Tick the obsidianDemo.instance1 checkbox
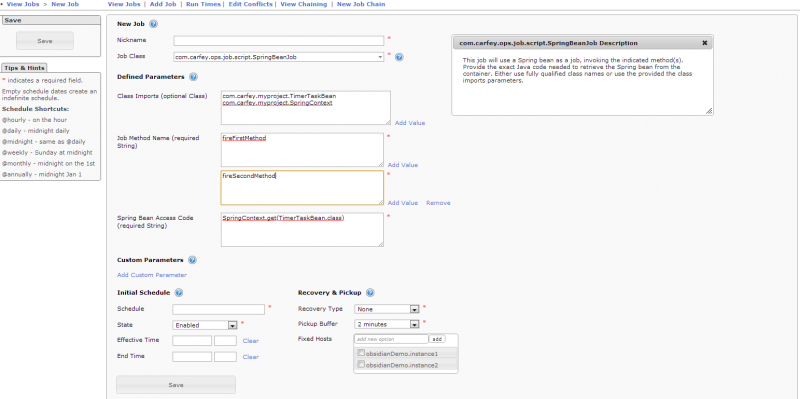Image resolution: width=800 pixels, height=399 pixels. [361, 353]
